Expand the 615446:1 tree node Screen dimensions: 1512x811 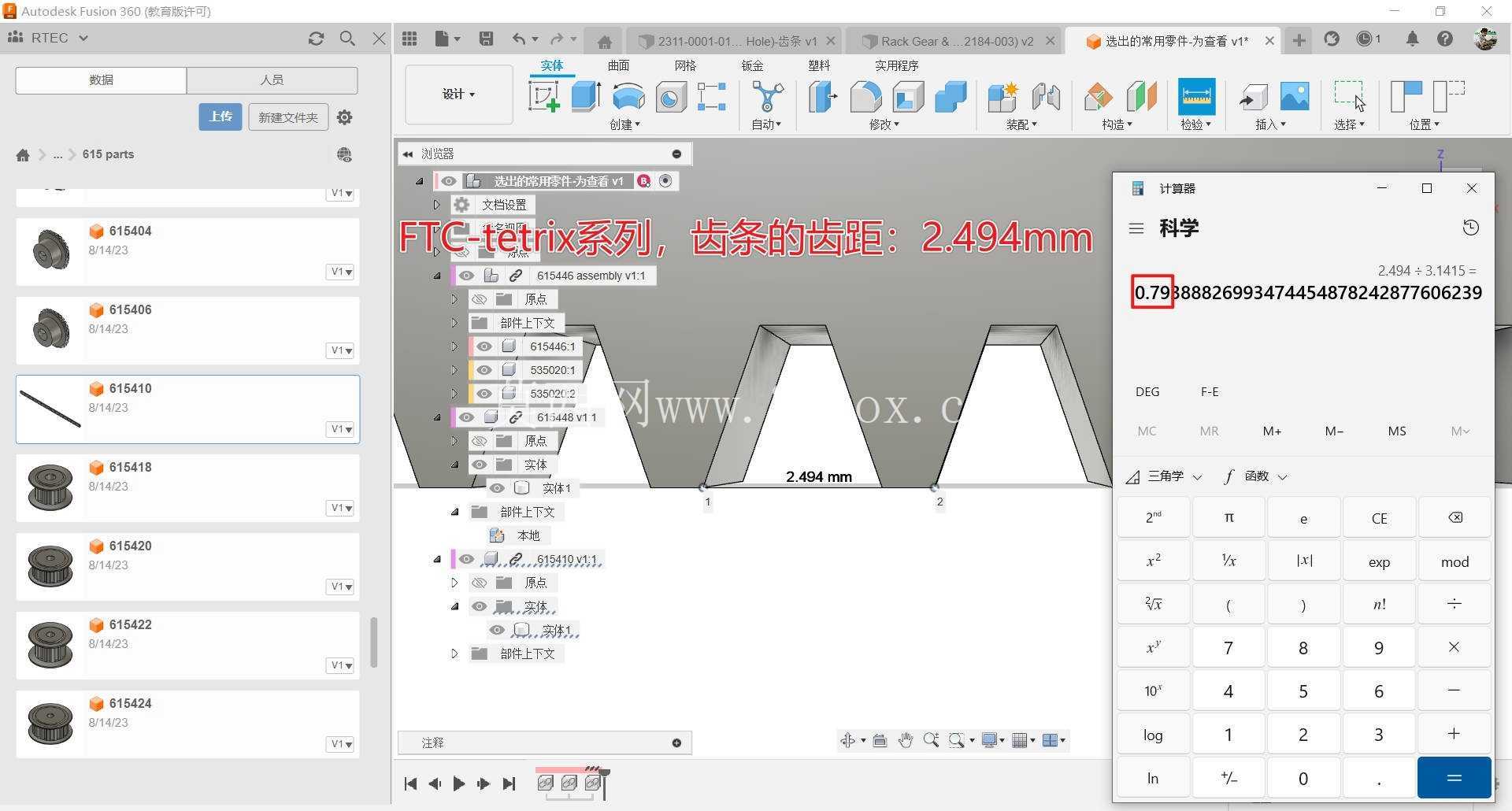pyautogui.click(x=454, y=346)
